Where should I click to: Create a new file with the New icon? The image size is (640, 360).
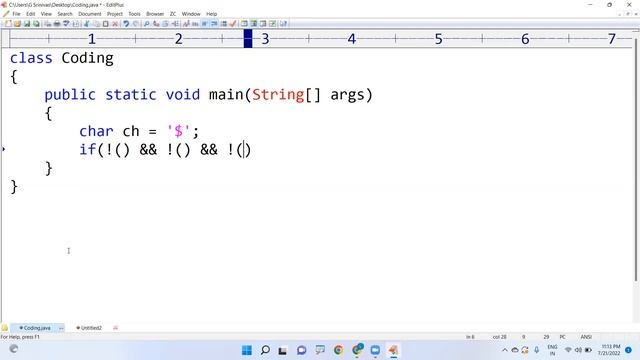click(x=8, y=24)
